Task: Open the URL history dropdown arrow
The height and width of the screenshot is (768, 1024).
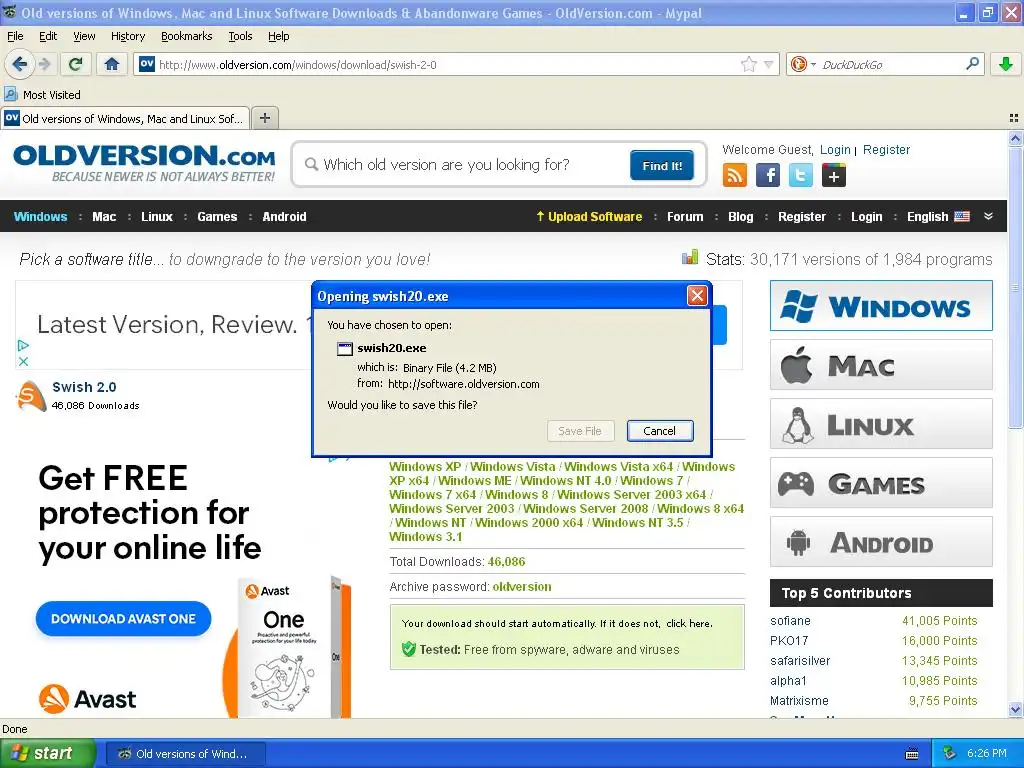Action: pyautogui.click(x=769, y=65)
